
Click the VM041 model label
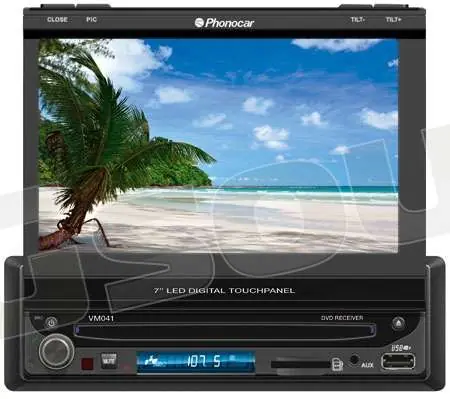(101, 318)
